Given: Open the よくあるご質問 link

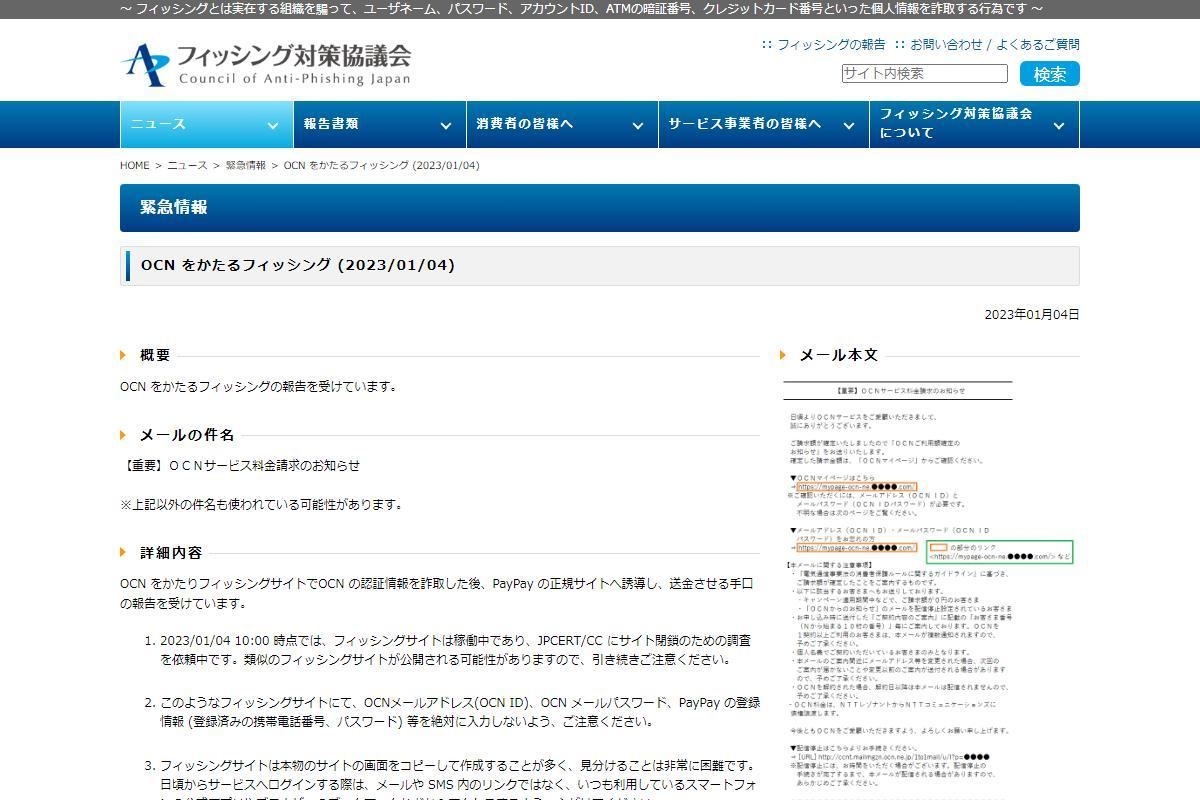Looking at the screenshot, I should [1038, 44].
